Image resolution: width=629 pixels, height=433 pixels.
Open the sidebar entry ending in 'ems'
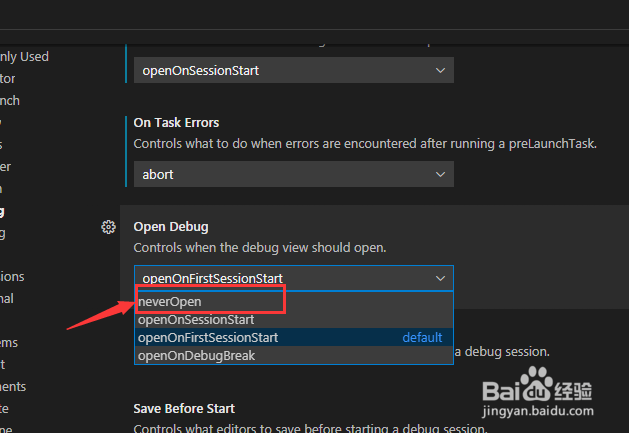coord(9,343)
